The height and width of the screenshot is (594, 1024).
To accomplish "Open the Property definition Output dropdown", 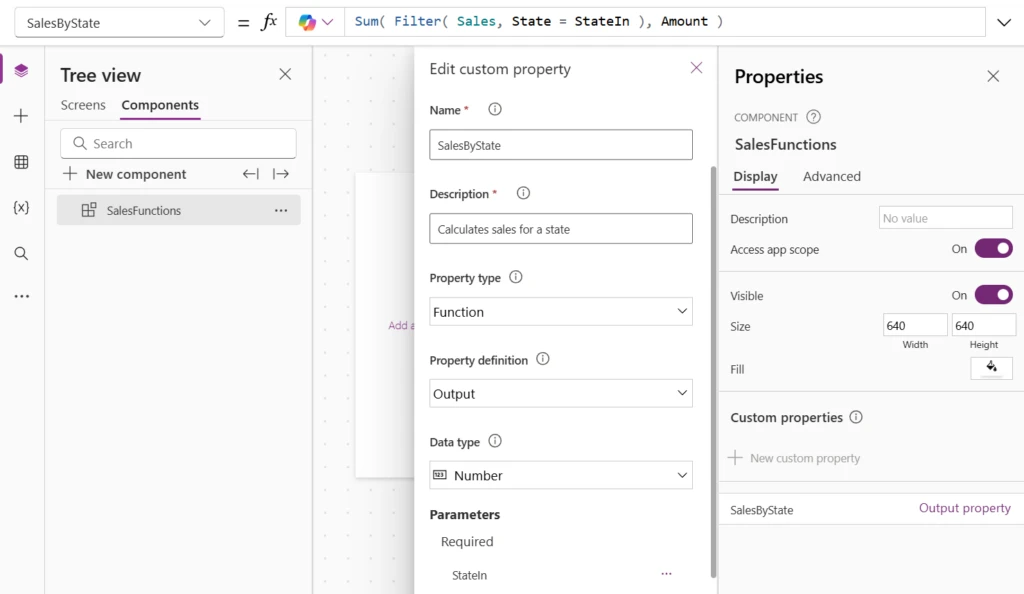I will (x=560, y=394).
